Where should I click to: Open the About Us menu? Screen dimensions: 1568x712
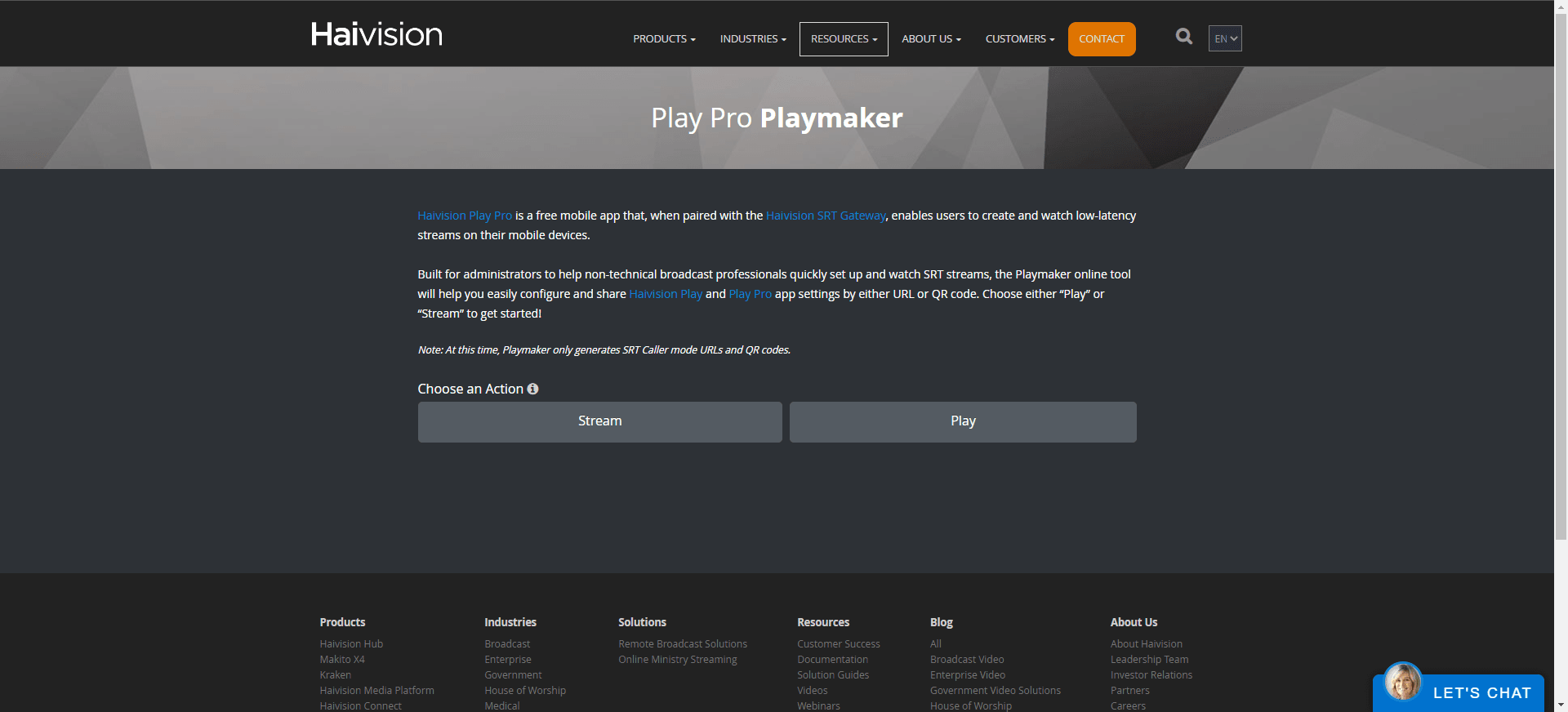(931, 39)
